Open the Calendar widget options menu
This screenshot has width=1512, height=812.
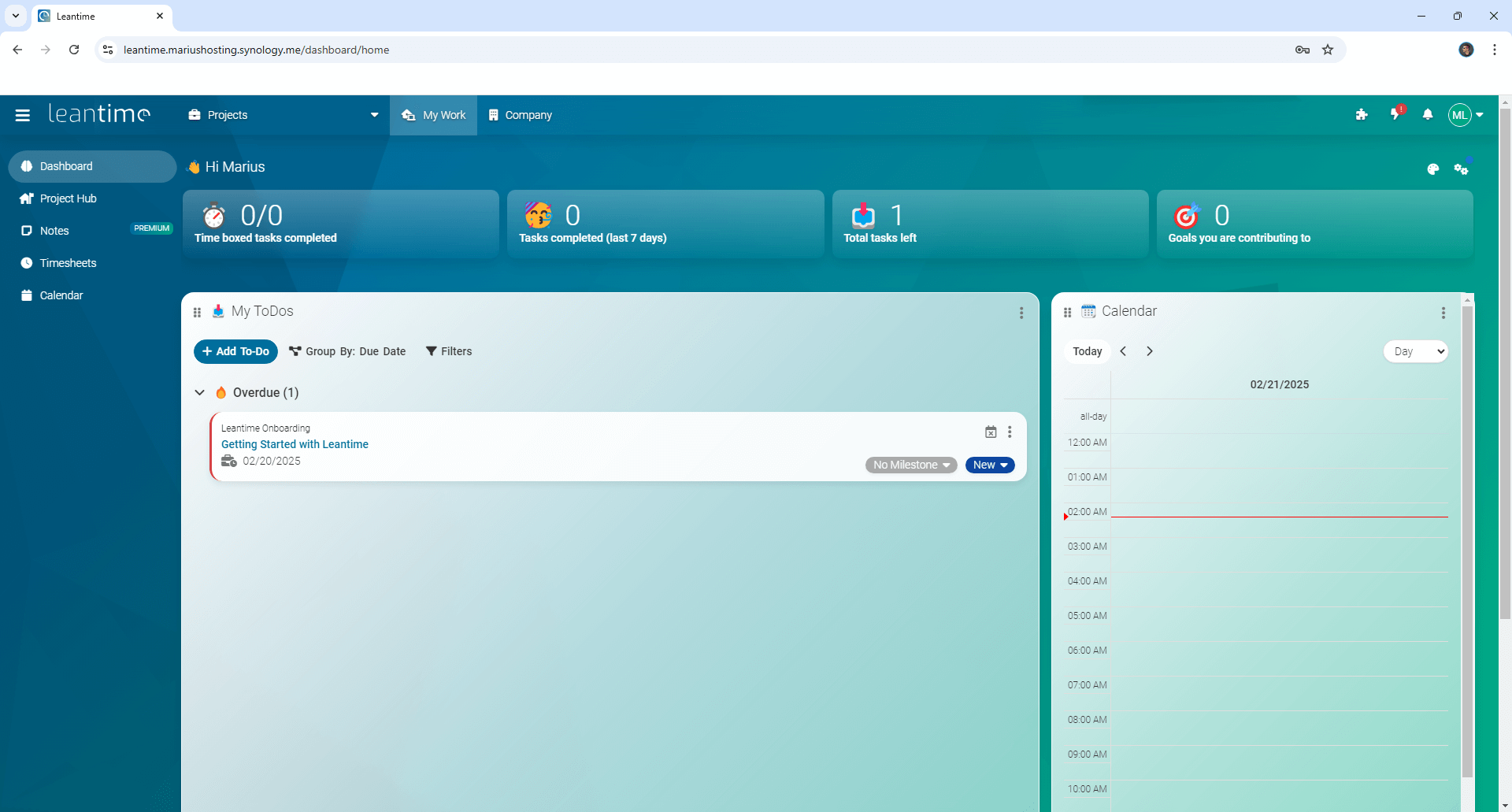[x=1443, y=313]
